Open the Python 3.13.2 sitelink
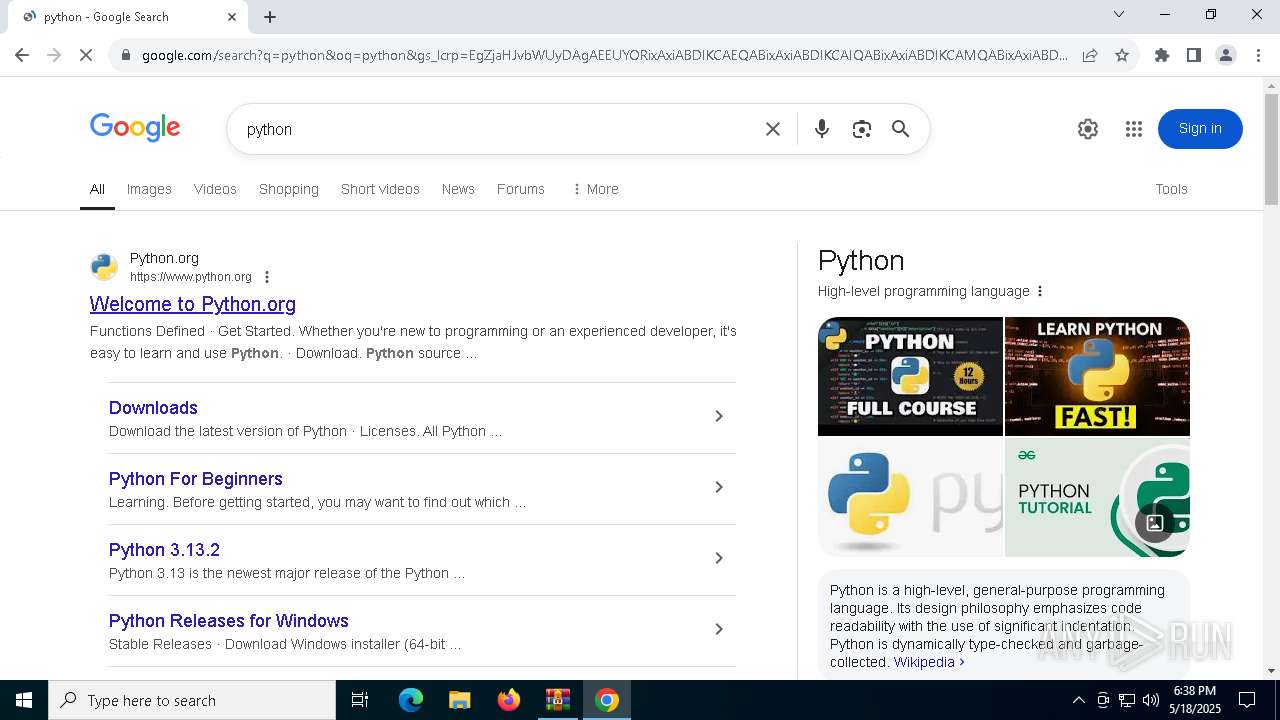The image size is (1280, 720). tap(164, 550)
